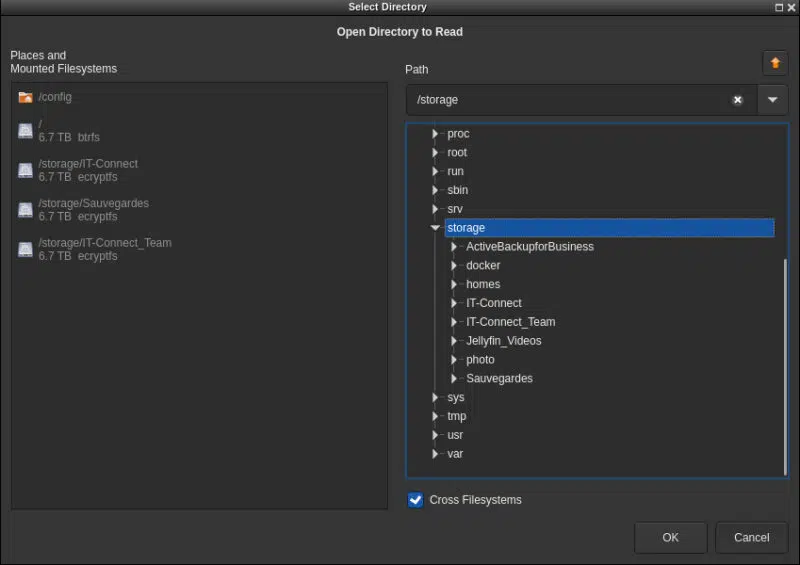Expand the docker folder arrow
This screenshot has height=565, width=800.
[x=454, y=266]
